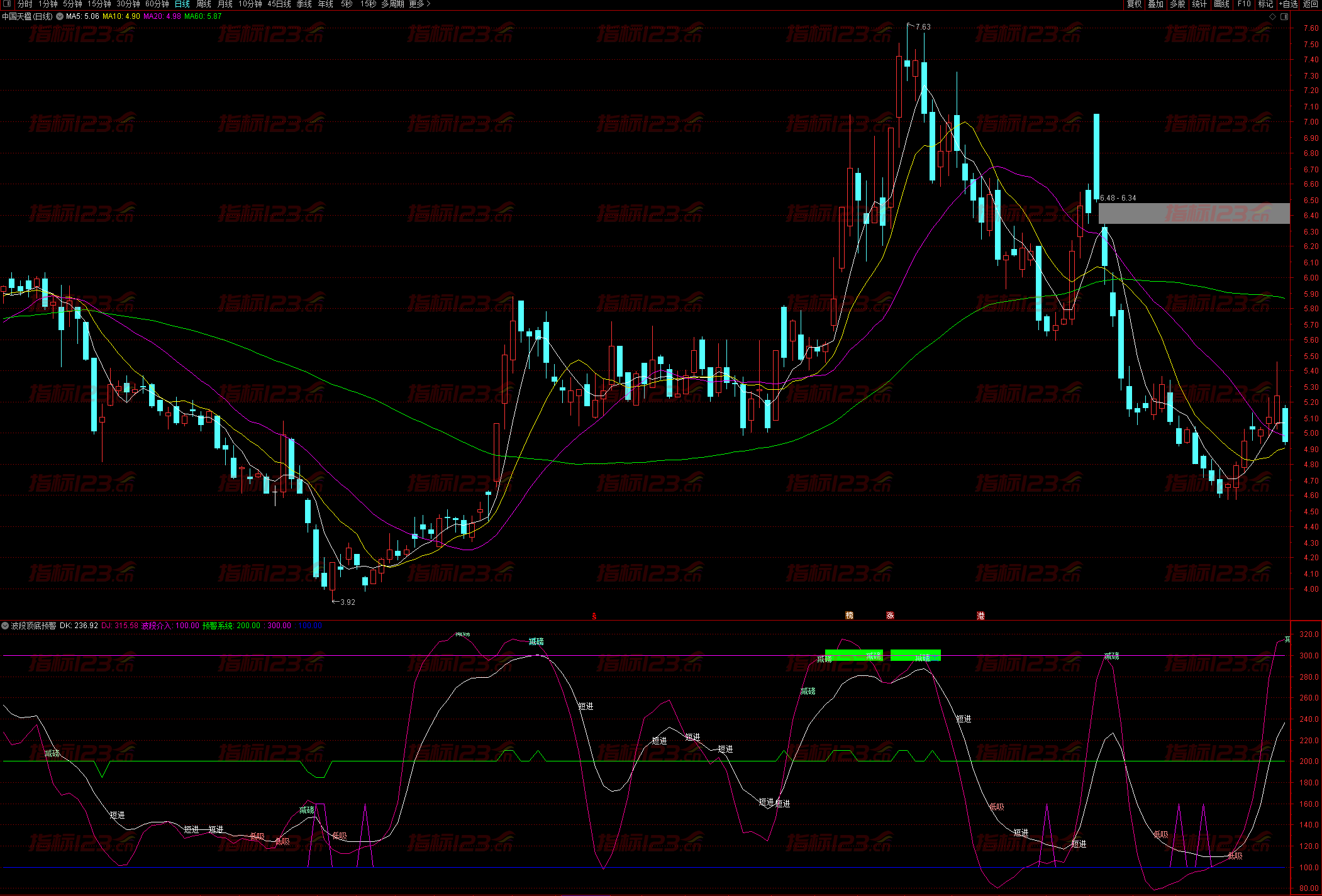This screenshot has width=1322, height=896.
Task: Click the red S event marker below chart
Action: (x=594, y=616)
